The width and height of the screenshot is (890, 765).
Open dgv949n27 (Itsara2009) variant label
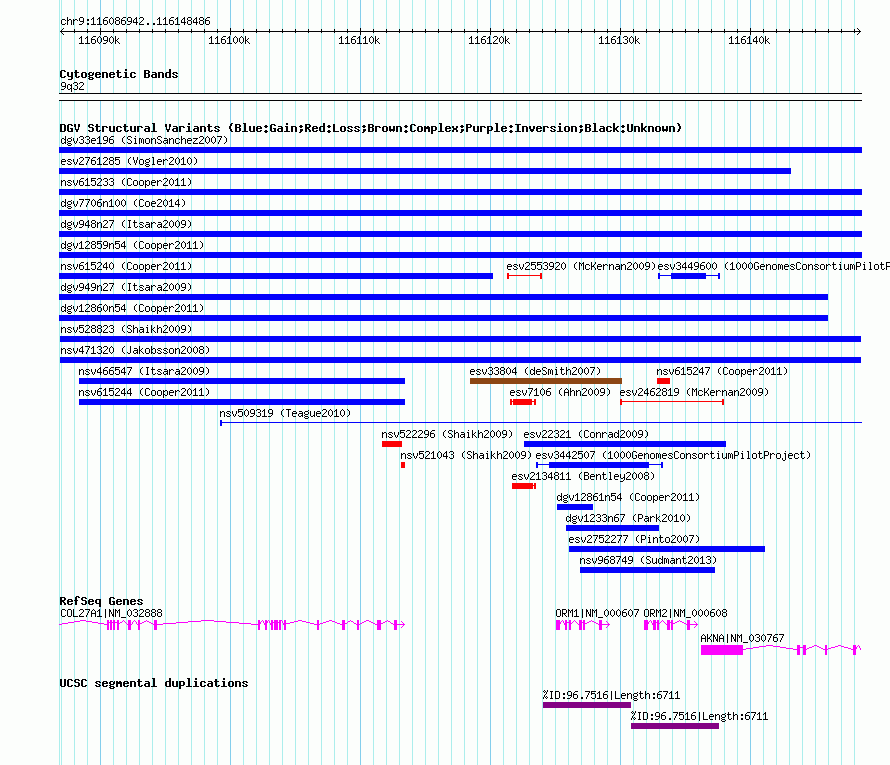click(126, 287)
